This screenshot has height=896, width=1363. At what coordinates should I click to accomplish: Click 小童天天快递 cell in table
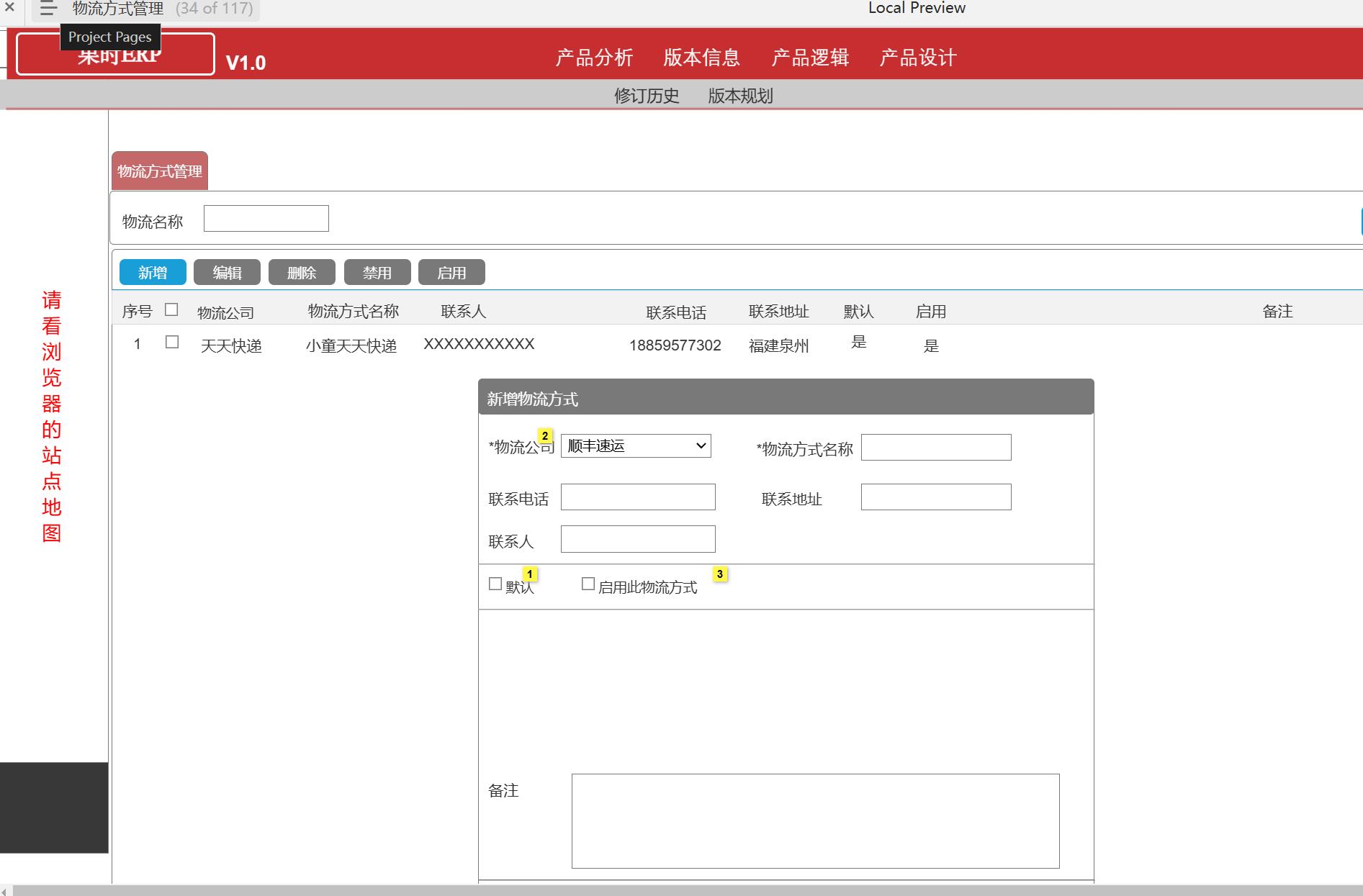(351, 346)
